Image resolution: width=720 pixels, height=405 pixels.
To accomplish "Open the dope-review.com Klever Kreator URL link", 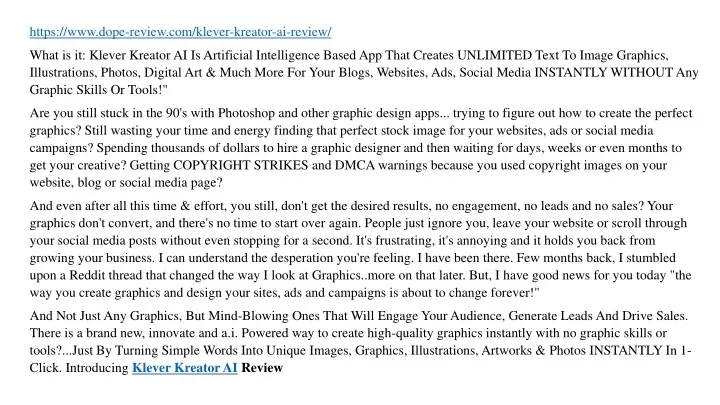I will [x=180, y=32].
